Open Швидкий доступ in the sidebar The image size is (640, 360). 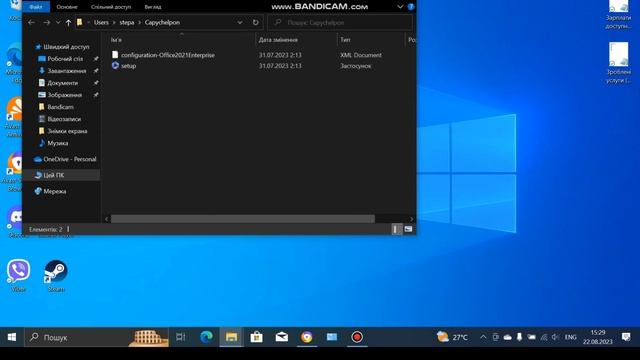[x=66, y=47]
